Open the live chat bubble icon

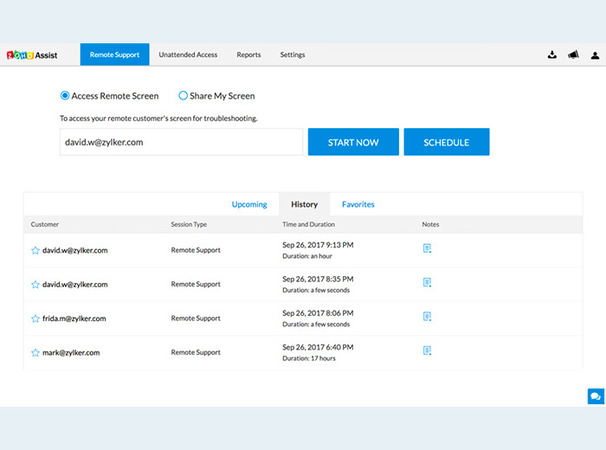coord(596,396)
